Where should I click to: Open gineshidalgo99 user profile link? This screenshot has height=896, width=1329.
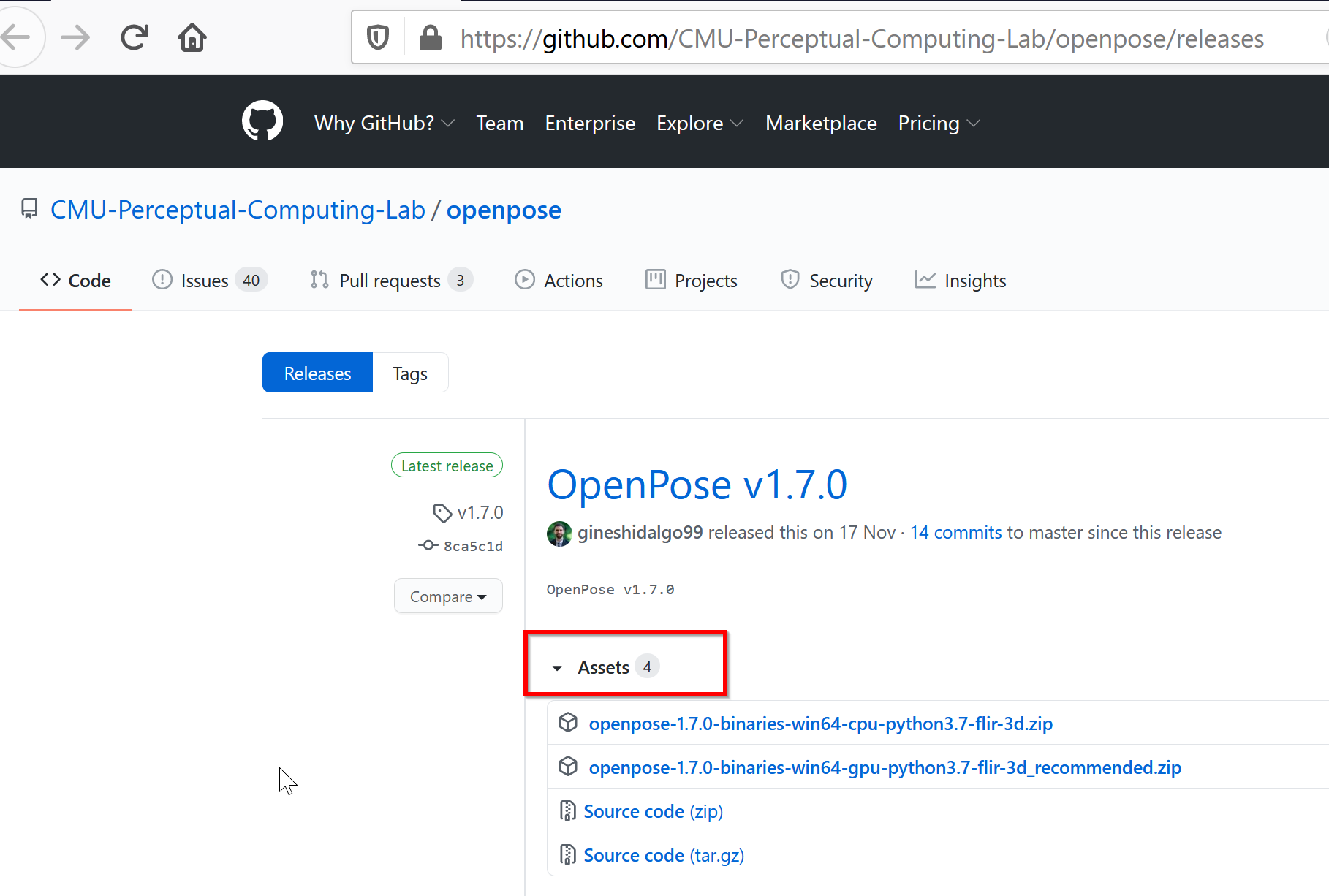(640, 533)
